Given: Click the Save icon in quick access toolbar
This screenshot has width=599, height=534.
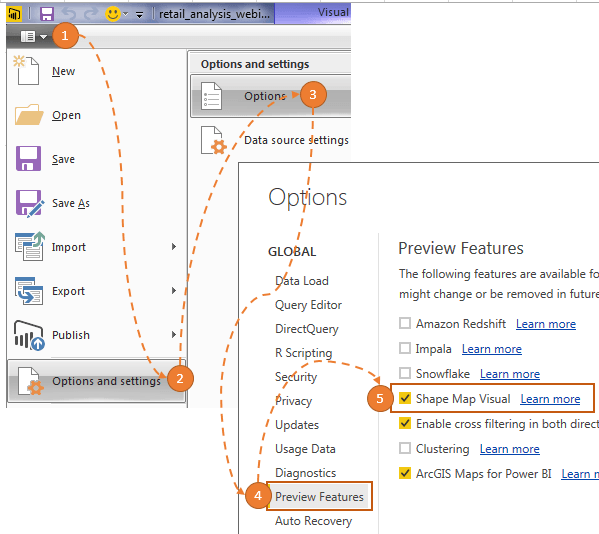Looking at the screenshot, I should pos(47,14).
